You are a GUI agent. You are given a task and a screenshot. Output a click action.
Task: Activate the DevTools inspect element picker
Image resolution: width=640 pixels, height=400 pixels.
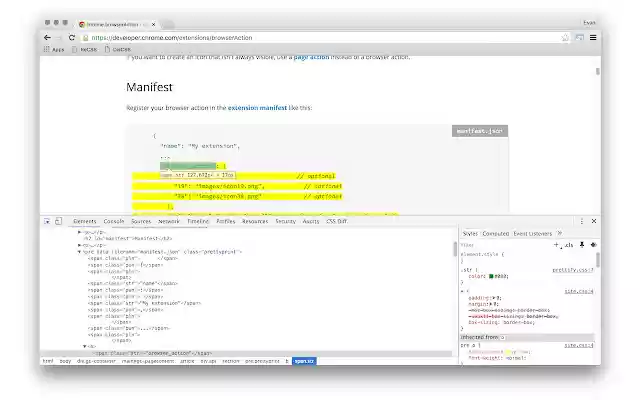pyautogui.click(x=47, y=221)
